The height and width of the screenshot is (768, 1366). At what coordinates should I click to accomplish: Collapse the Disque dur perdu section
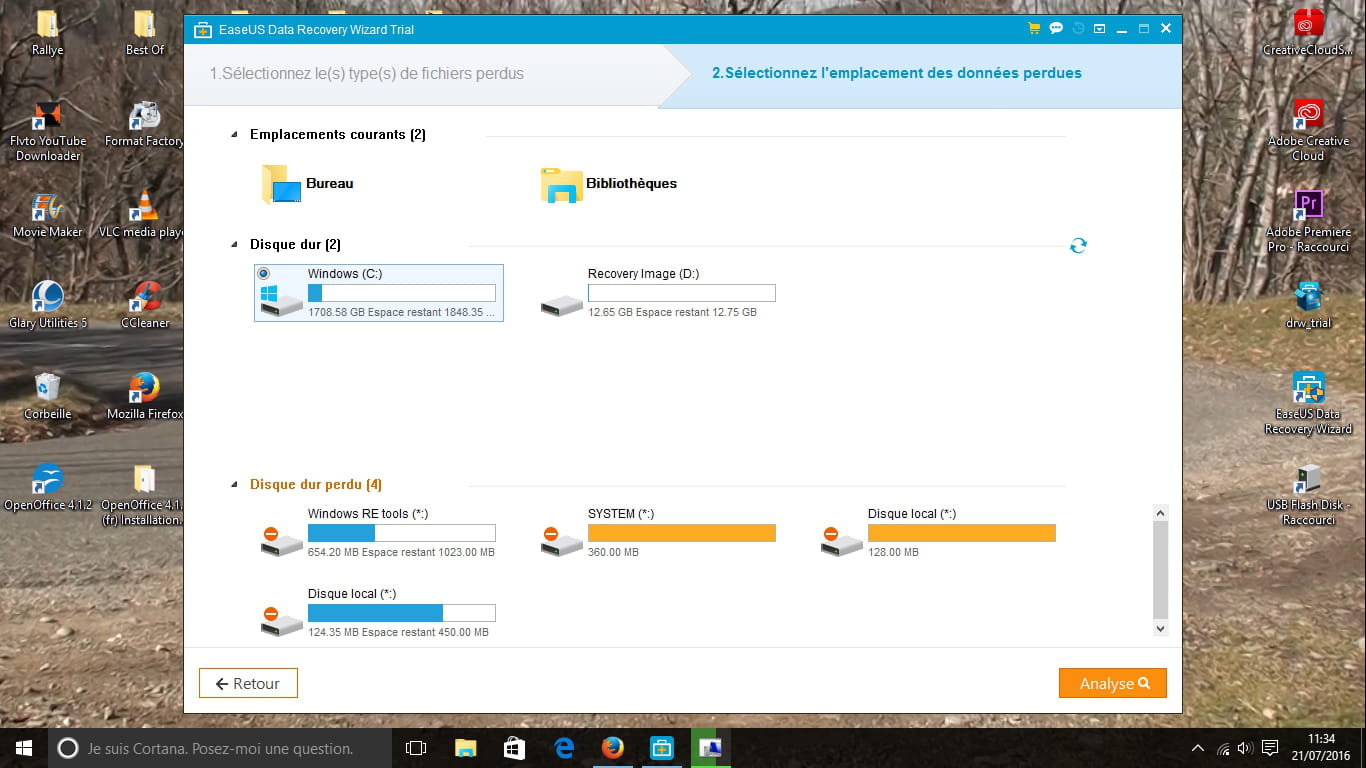coord(235,485)
